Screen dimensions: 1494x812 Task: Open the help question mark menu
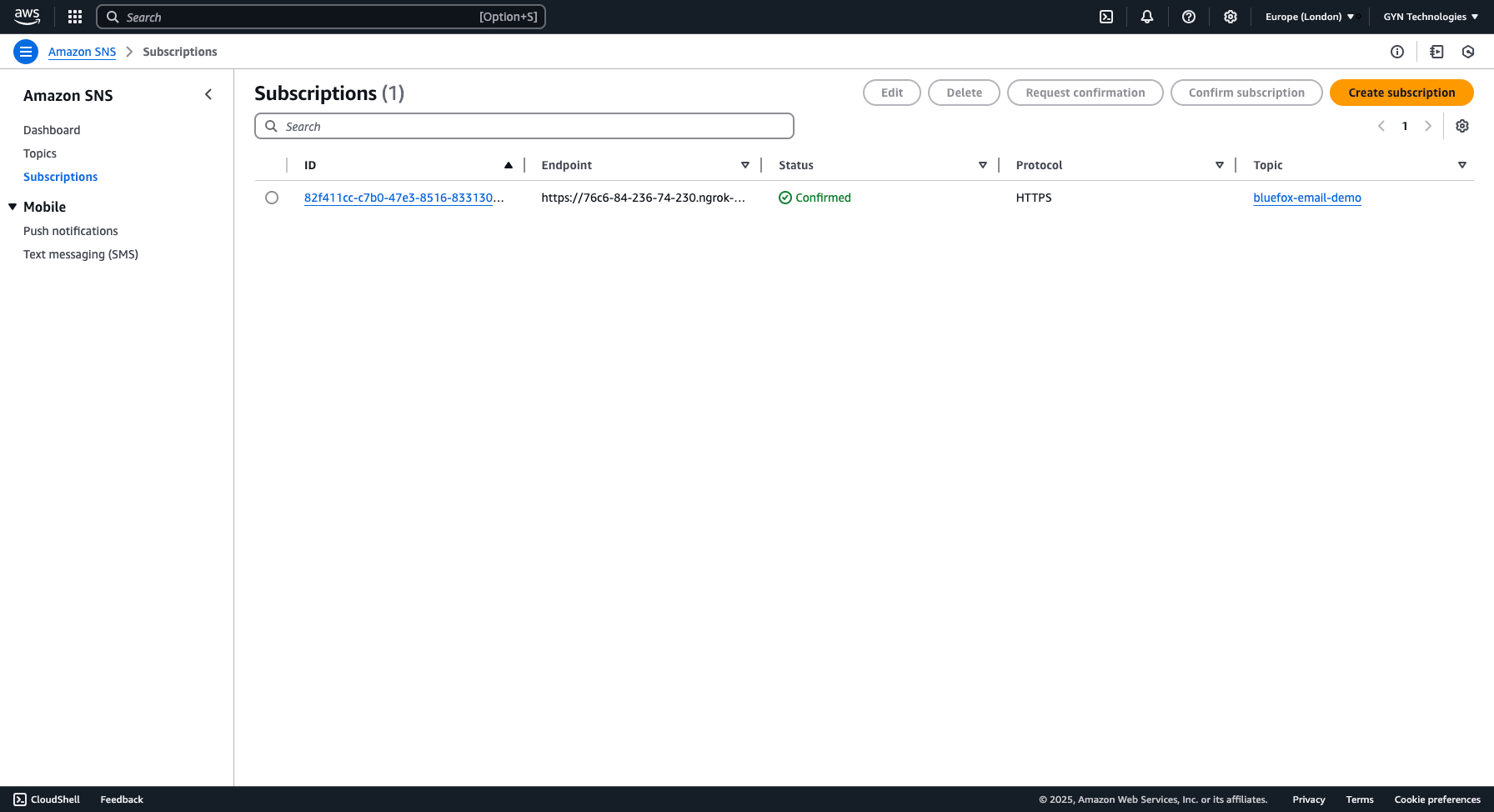1189,17
